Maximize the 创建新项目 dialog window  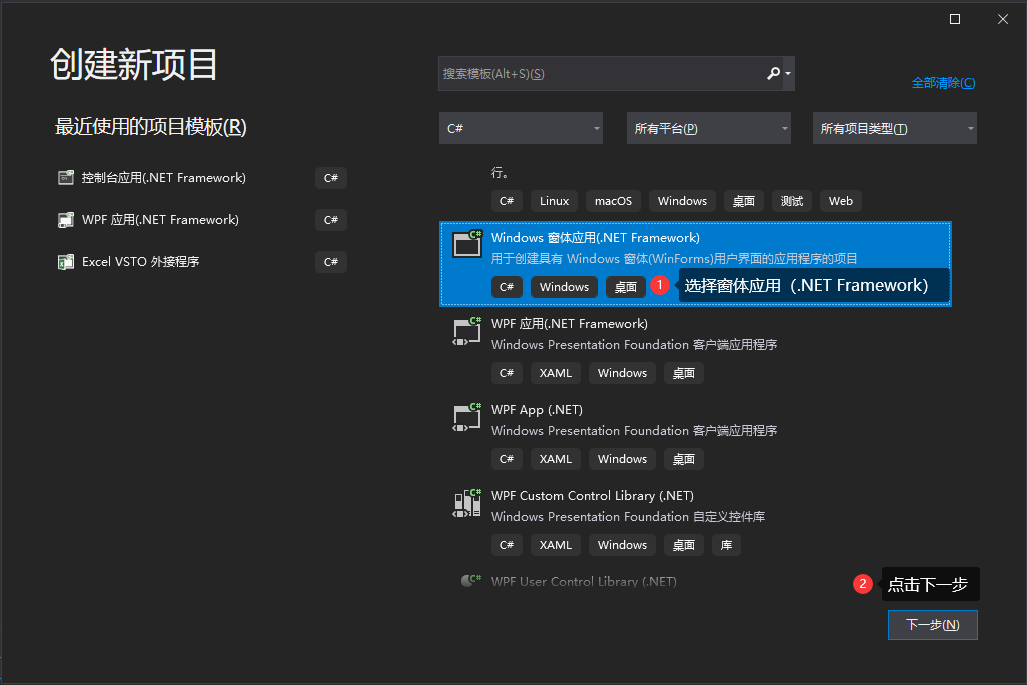point(955,19)
